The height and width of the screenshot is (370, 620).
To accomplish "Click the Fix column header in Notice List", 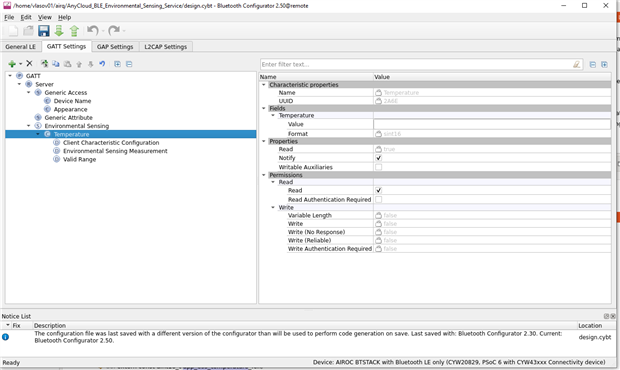I will click(x=16, y=325).
